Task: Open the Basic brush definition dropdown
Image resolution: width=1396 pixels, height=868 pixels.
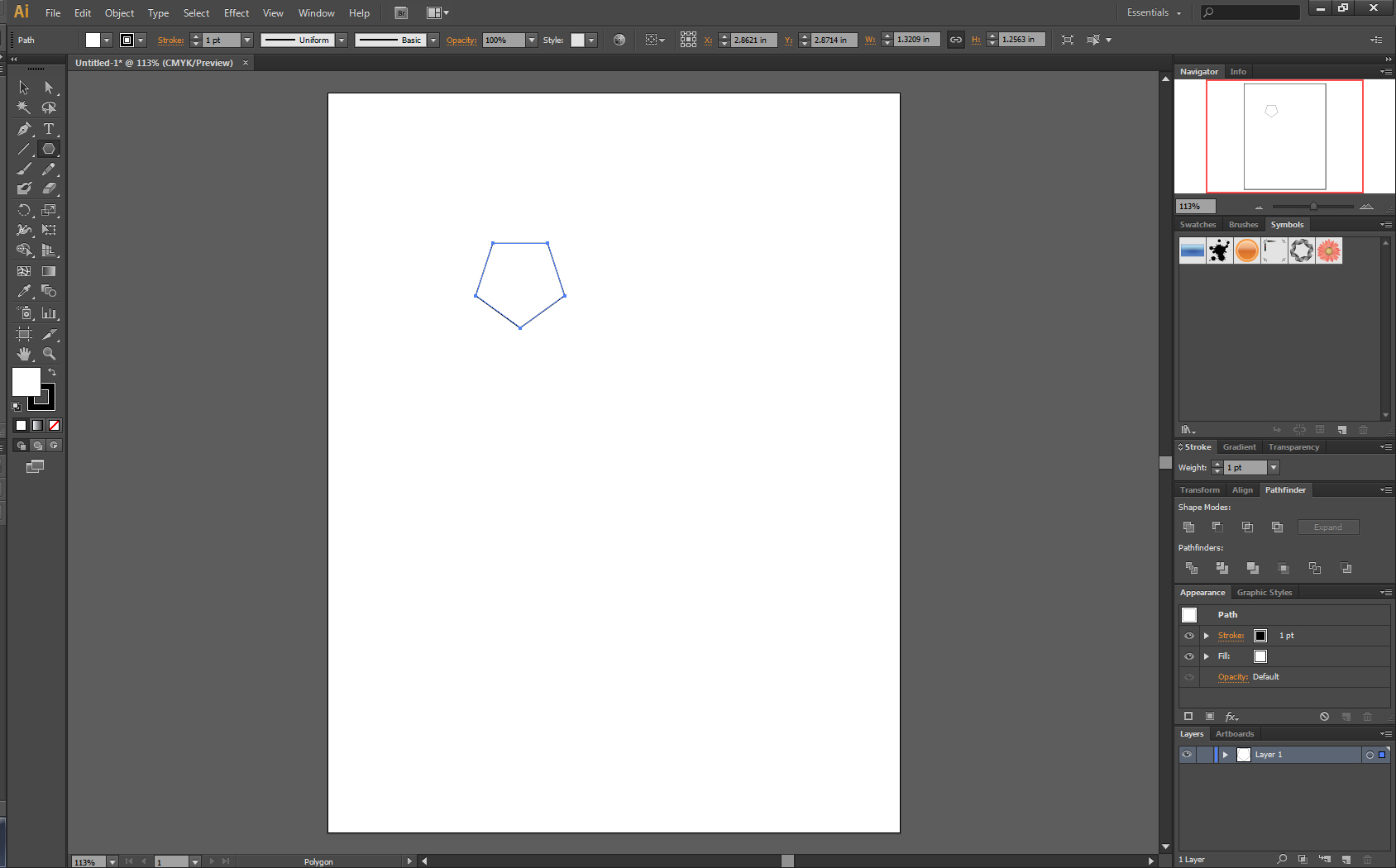Action: pos(433,40)
